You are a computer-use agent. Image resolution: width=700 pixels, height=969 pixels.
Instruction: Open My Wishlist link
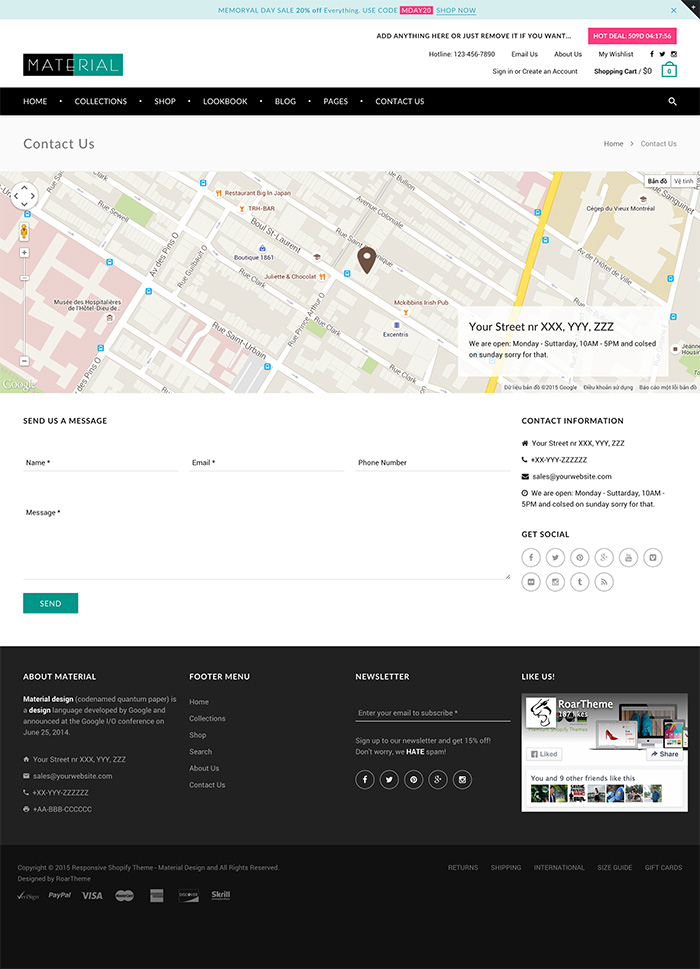point(616,54)
